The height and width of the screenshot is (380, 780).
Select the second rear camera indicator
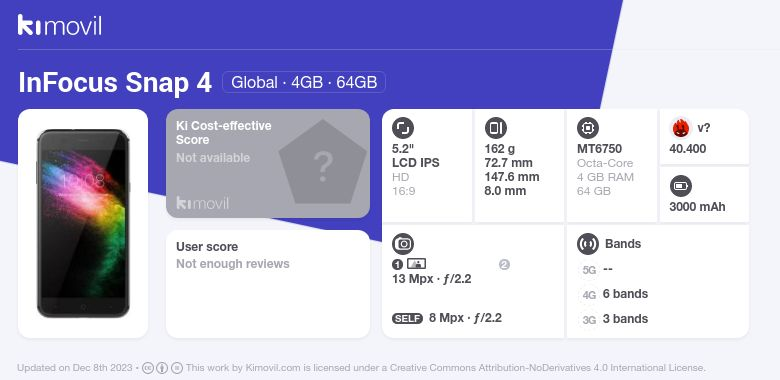[504, 265]
